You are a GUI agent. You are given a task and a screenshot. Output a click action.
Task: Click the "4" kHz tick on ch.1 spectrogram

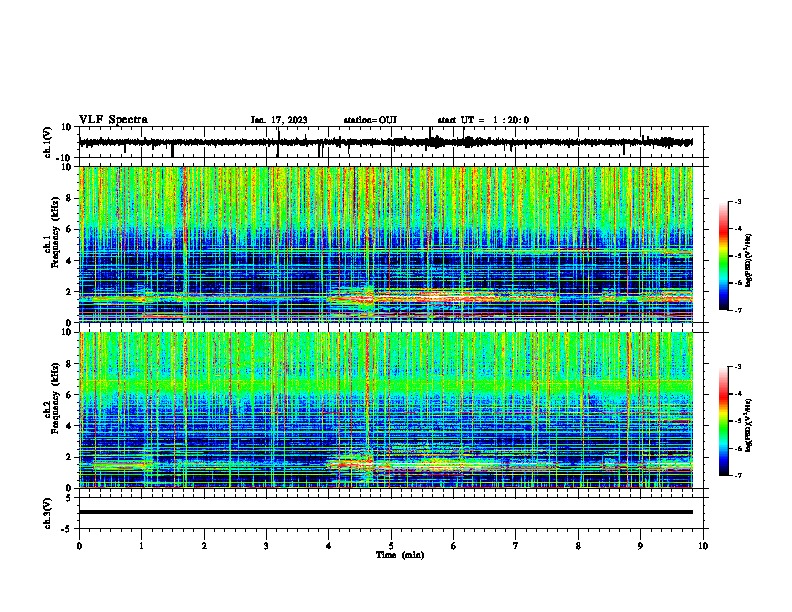coord(69,261)
